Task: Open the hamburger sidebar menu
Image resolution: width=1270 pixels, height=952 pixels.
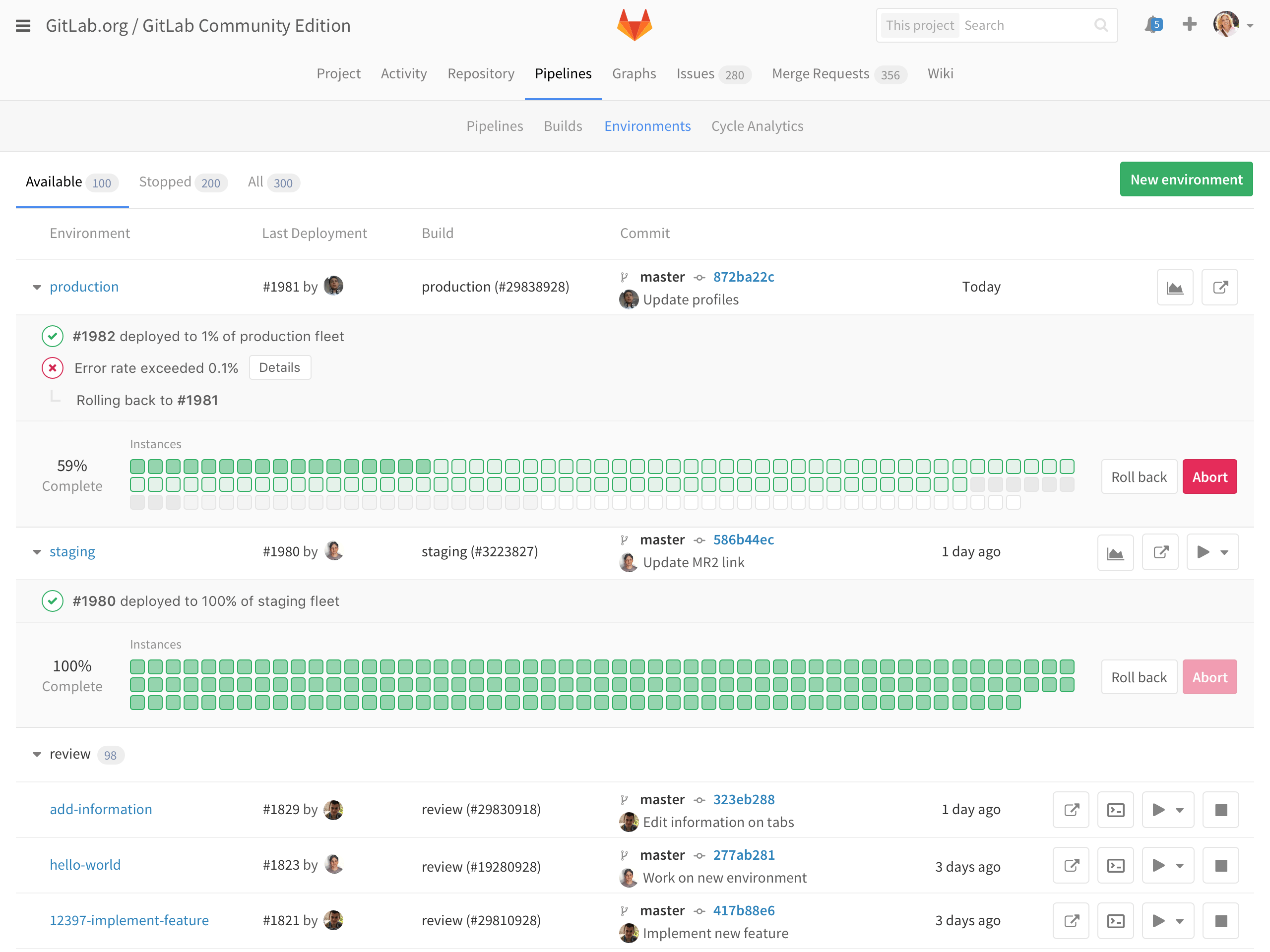Action: (23, 26)
